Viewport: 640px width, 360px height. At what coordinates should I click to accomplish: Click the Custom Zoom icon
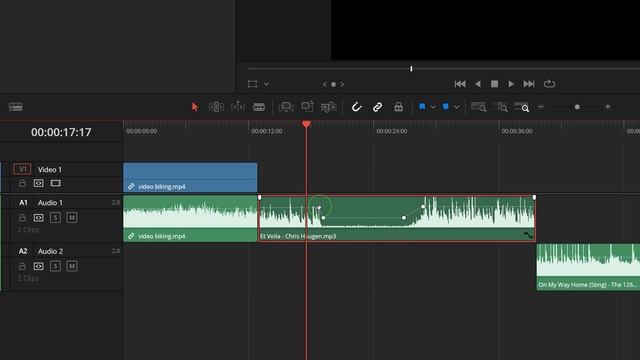pos(521,107)
